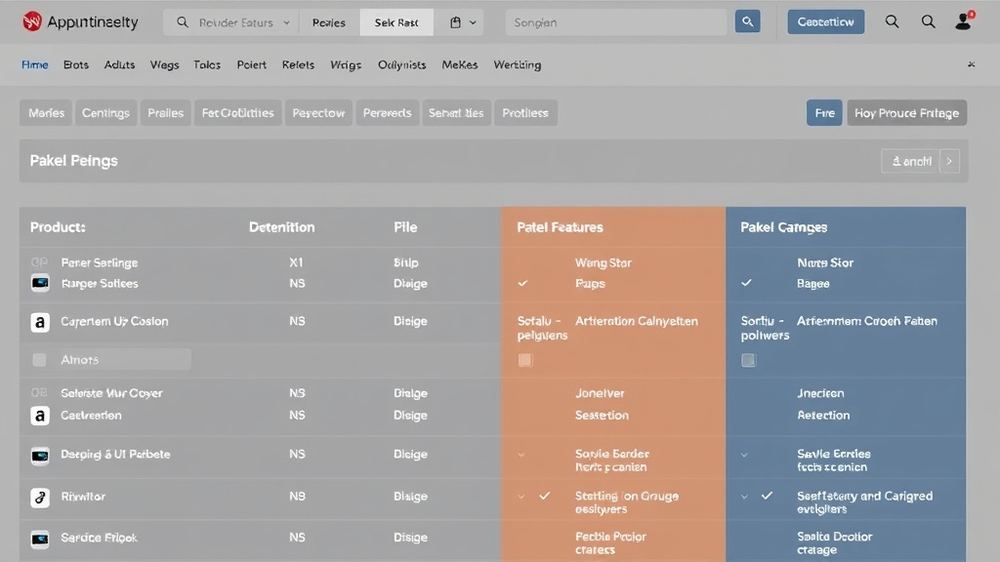Toggle the Bagee checkmark in Pakel Camges

(x=746, y=282)
